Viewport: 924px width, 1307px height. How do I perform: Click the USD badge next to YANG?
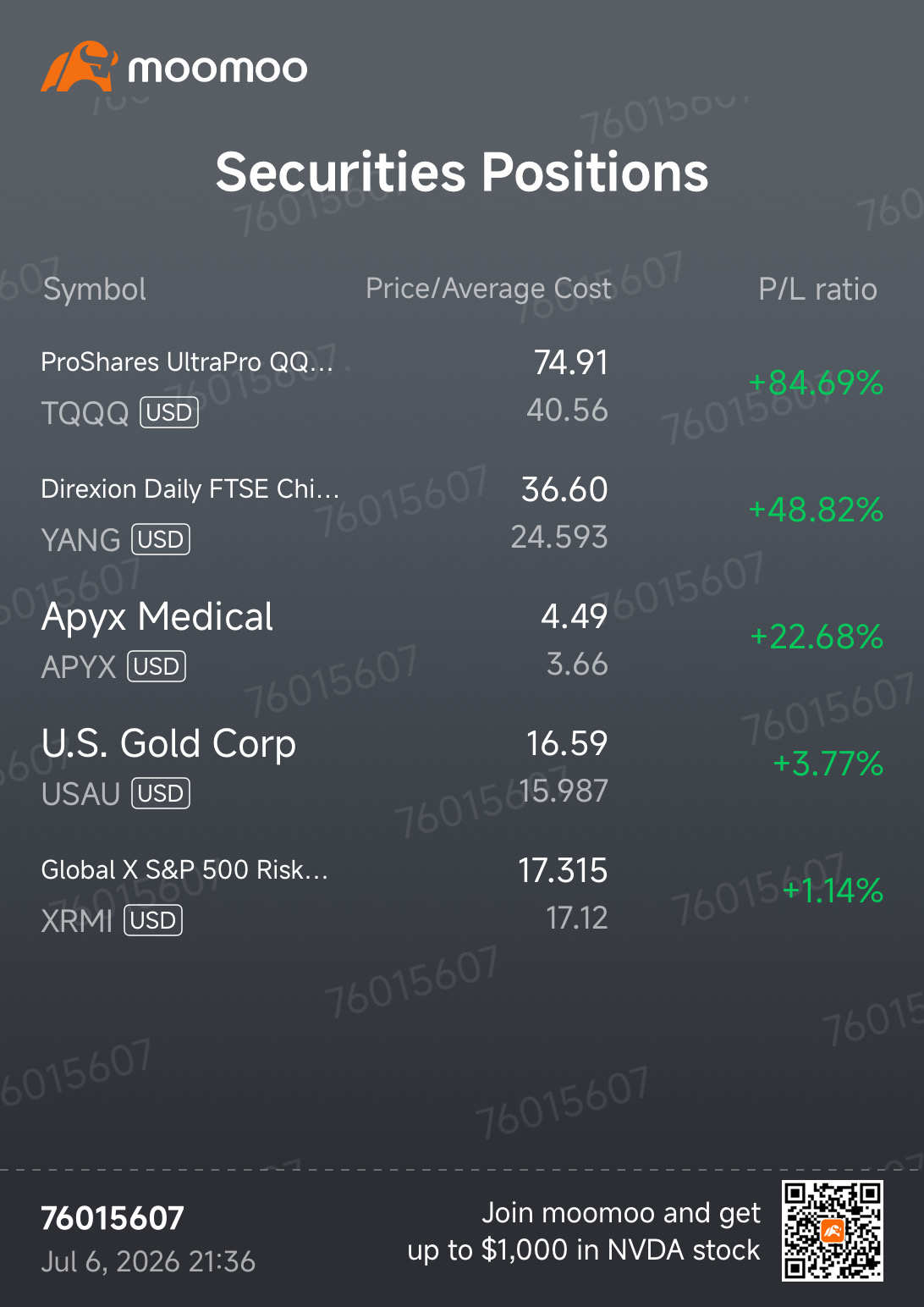(x=161, y=539)
